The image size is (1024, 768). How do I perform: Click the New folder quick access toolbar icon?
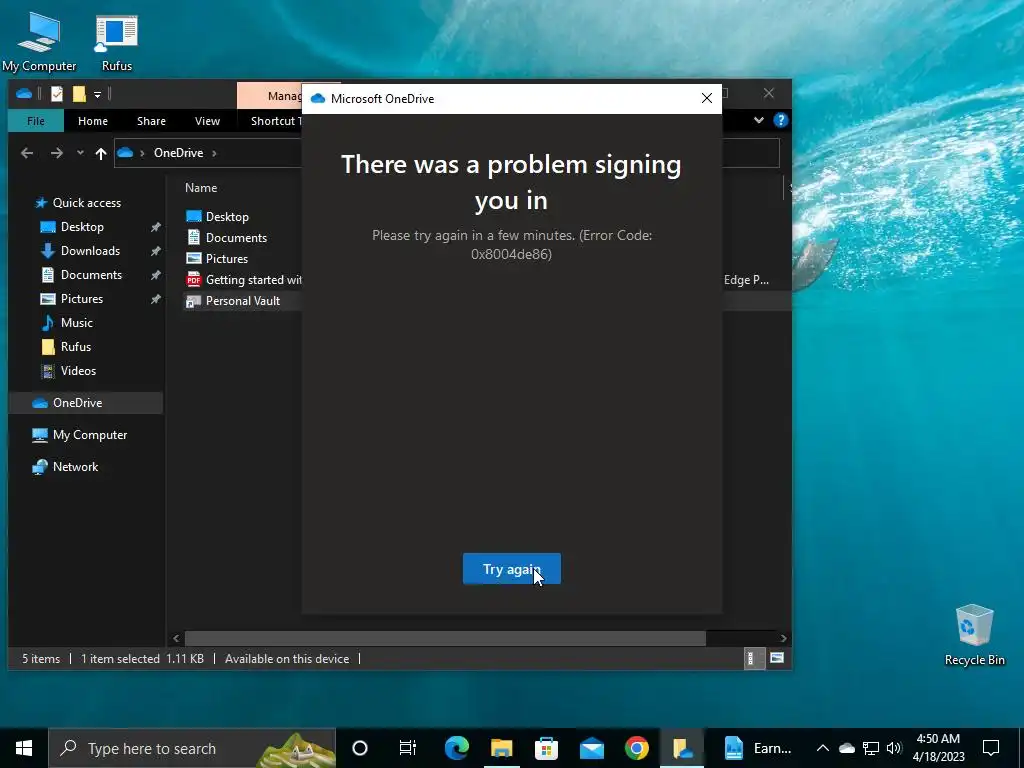pos(79,94)
